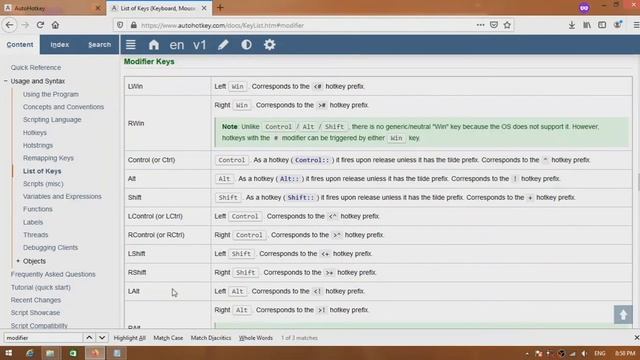This screenshot has height=360, width=640.
Task: Click the browser Home icon
Action: pyautogui.click(x=55, y=25)
